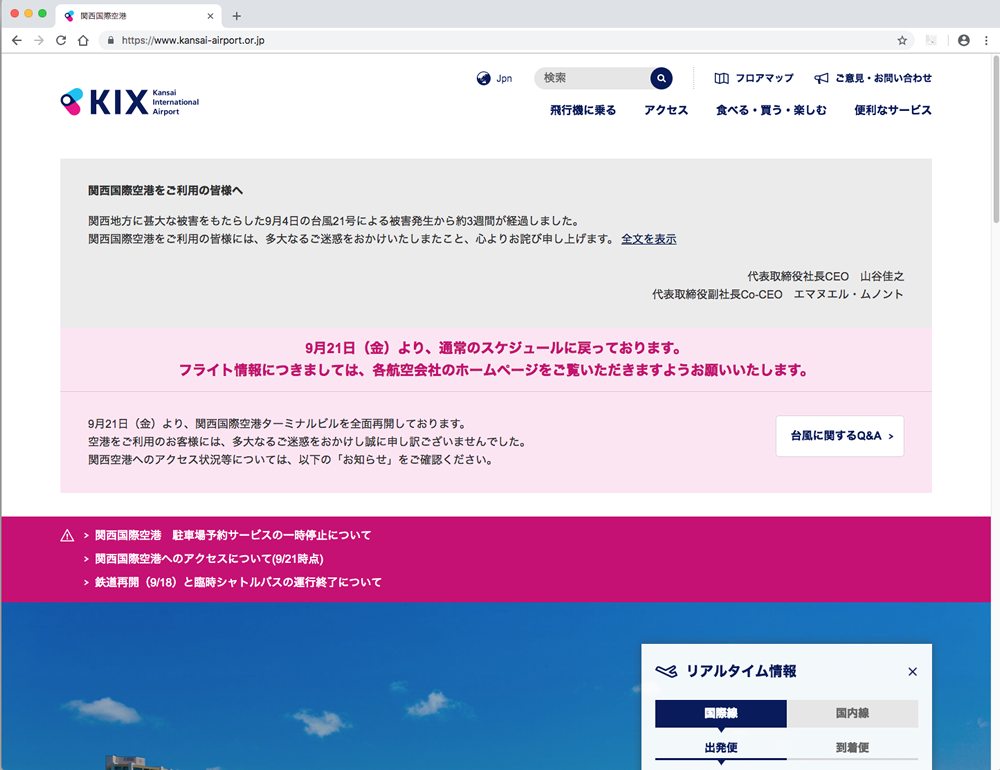Open the 鉄道再開（9/18） shuttle bus notice
Image resolution: width=1000 pixels, height=770 pixels.
pos(238,582)
